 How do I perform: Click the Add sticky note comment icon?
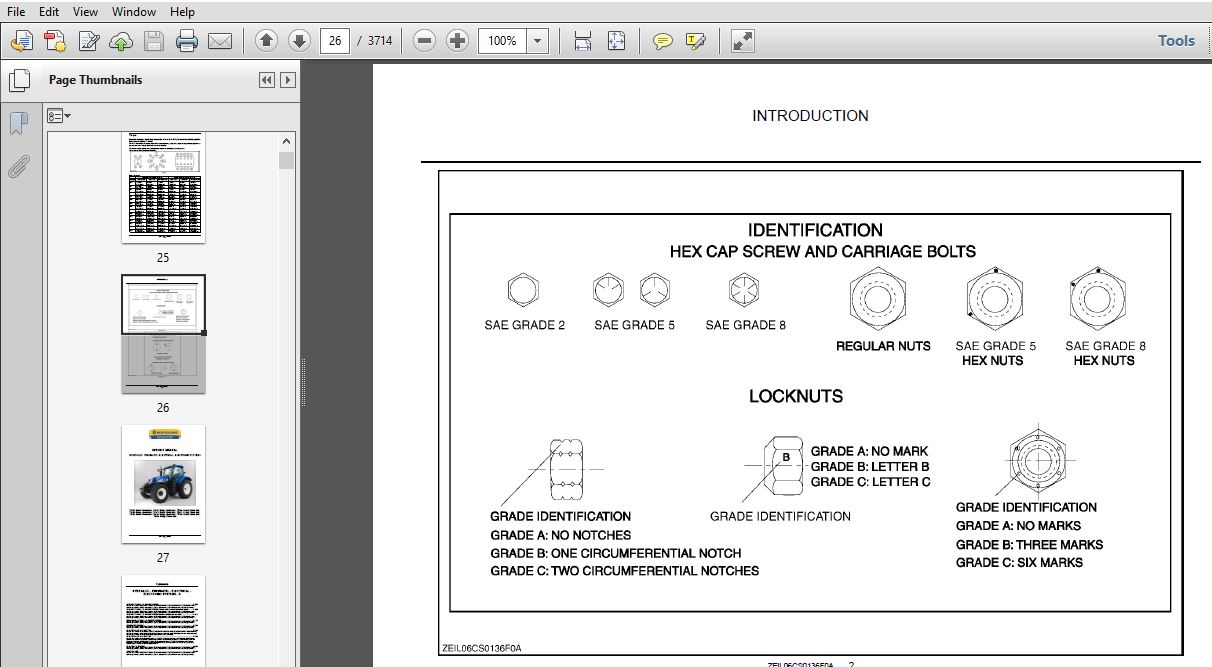[662, 41]
